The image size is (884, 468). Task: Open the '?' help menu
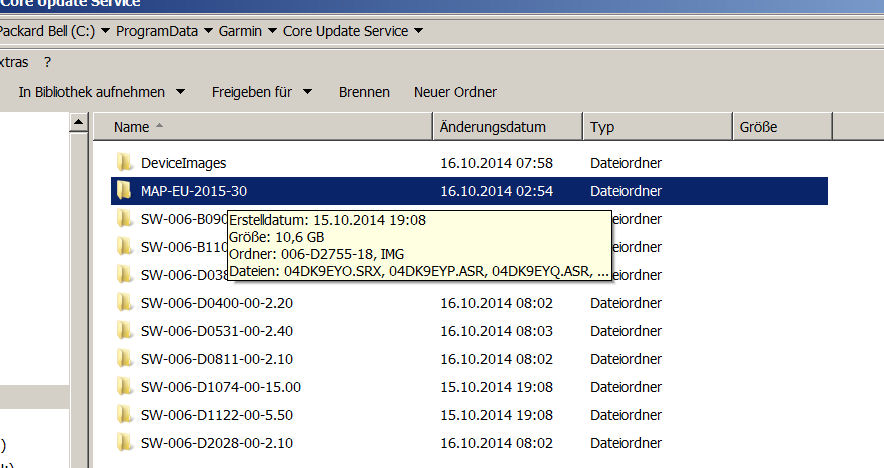click(47, 62)
